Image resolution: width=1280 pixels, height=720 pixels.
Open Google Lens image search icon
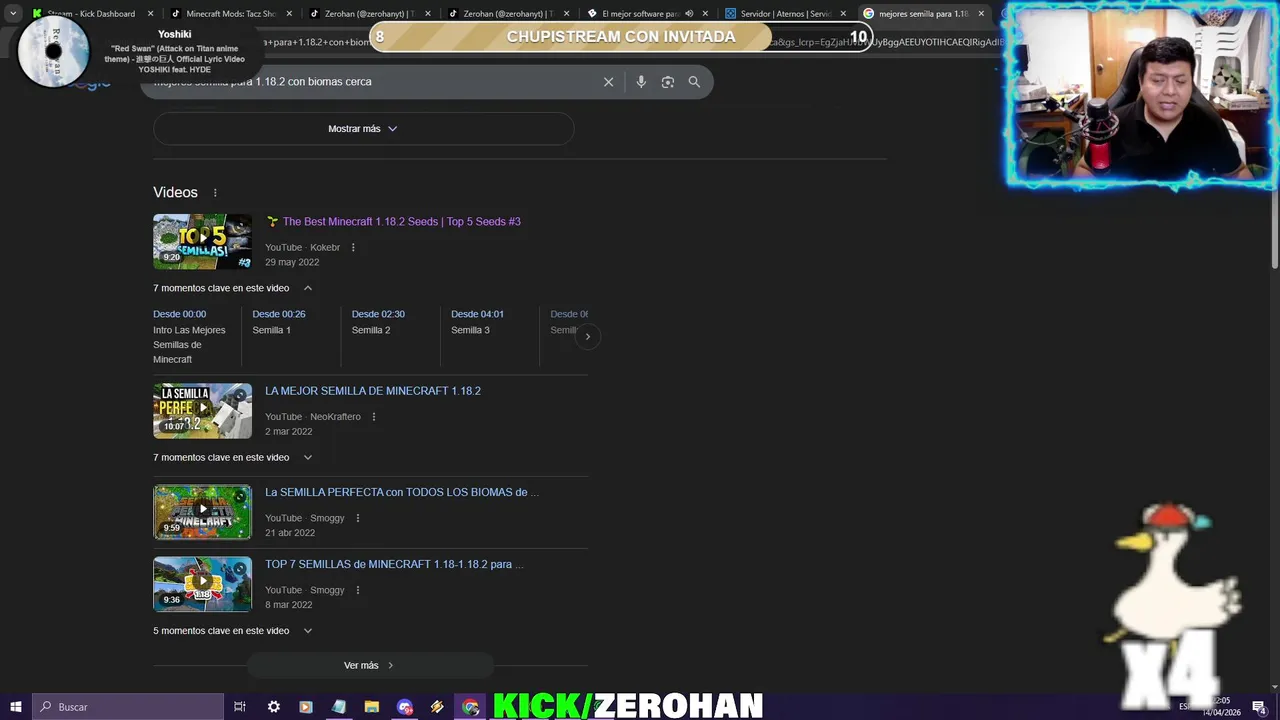point(668,82)
